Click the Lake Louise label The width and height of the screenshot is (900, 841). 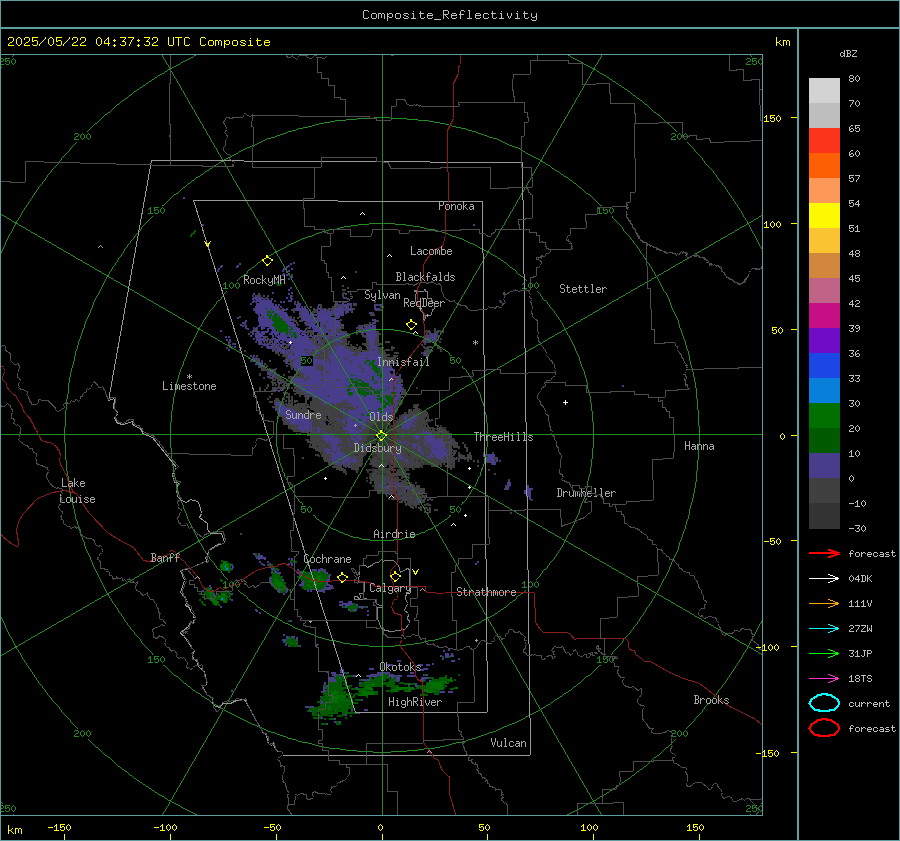click(77, 491)
